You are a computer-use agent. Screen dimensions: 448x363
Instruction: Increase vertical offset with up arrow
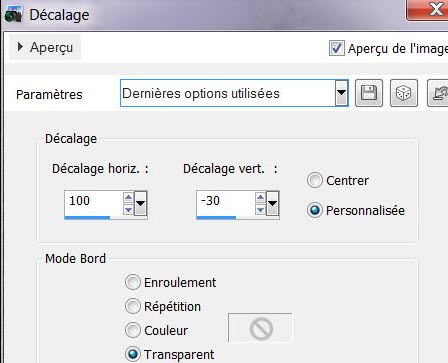pos(260,198)
